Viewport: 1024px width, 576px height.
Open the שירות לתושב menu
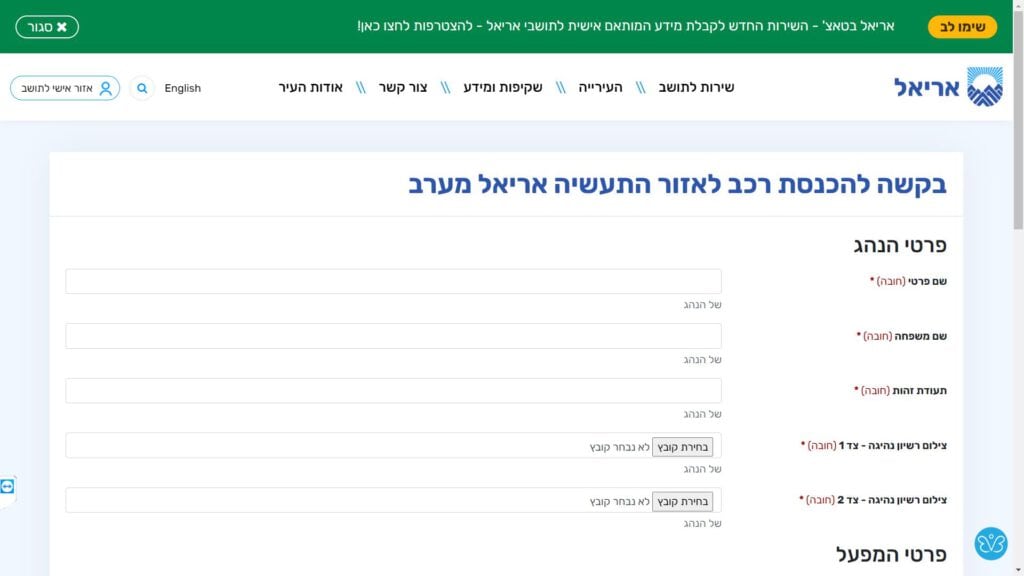[x=696, y=88]
